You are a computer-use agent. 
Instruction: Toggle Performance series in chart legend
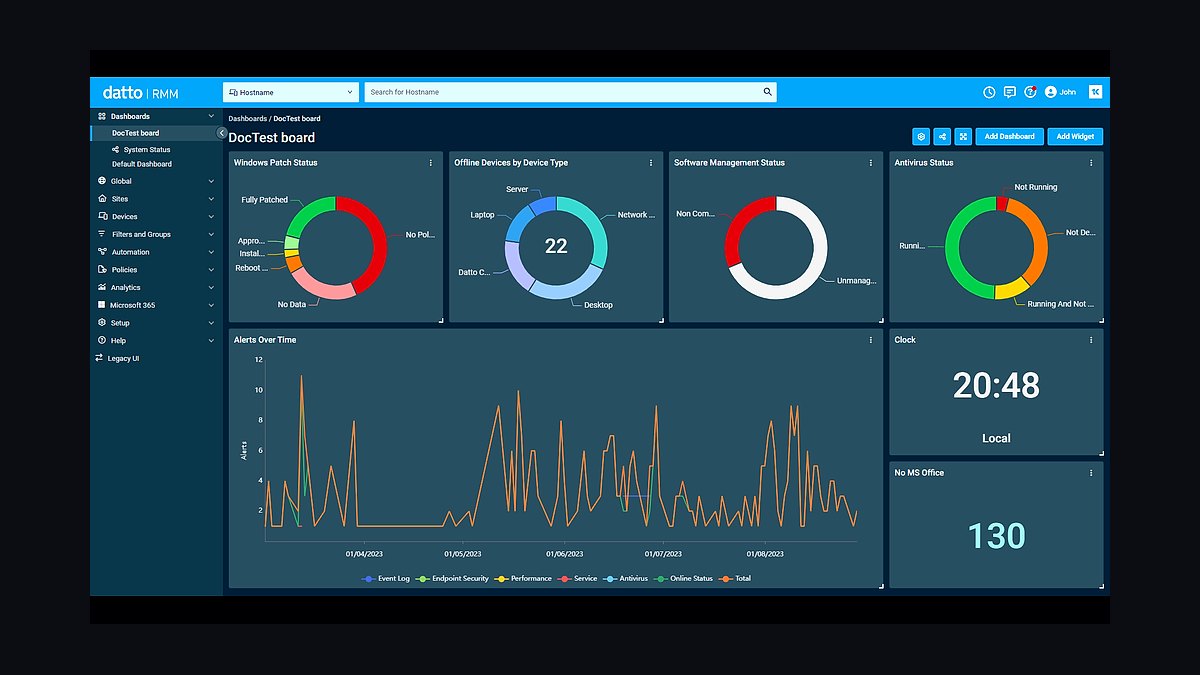(x=523, y=579)
